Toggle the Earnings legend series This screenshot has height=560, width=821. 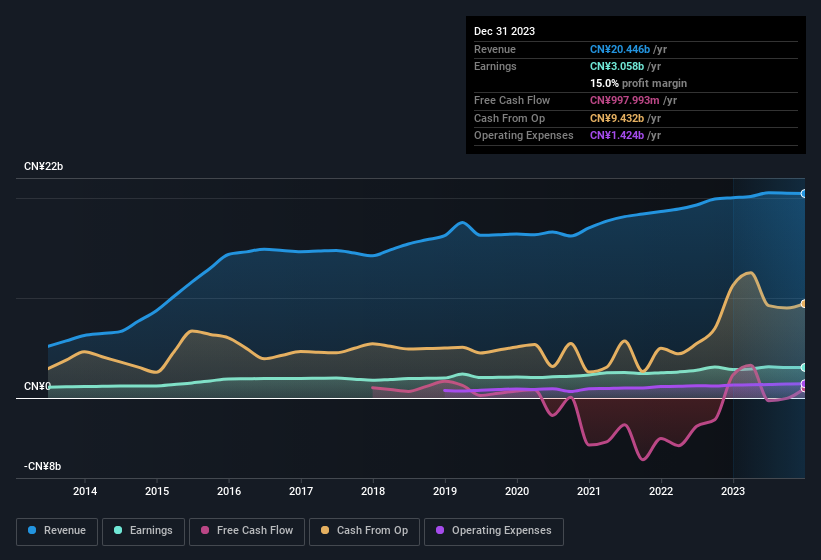[x=142, y=531]
